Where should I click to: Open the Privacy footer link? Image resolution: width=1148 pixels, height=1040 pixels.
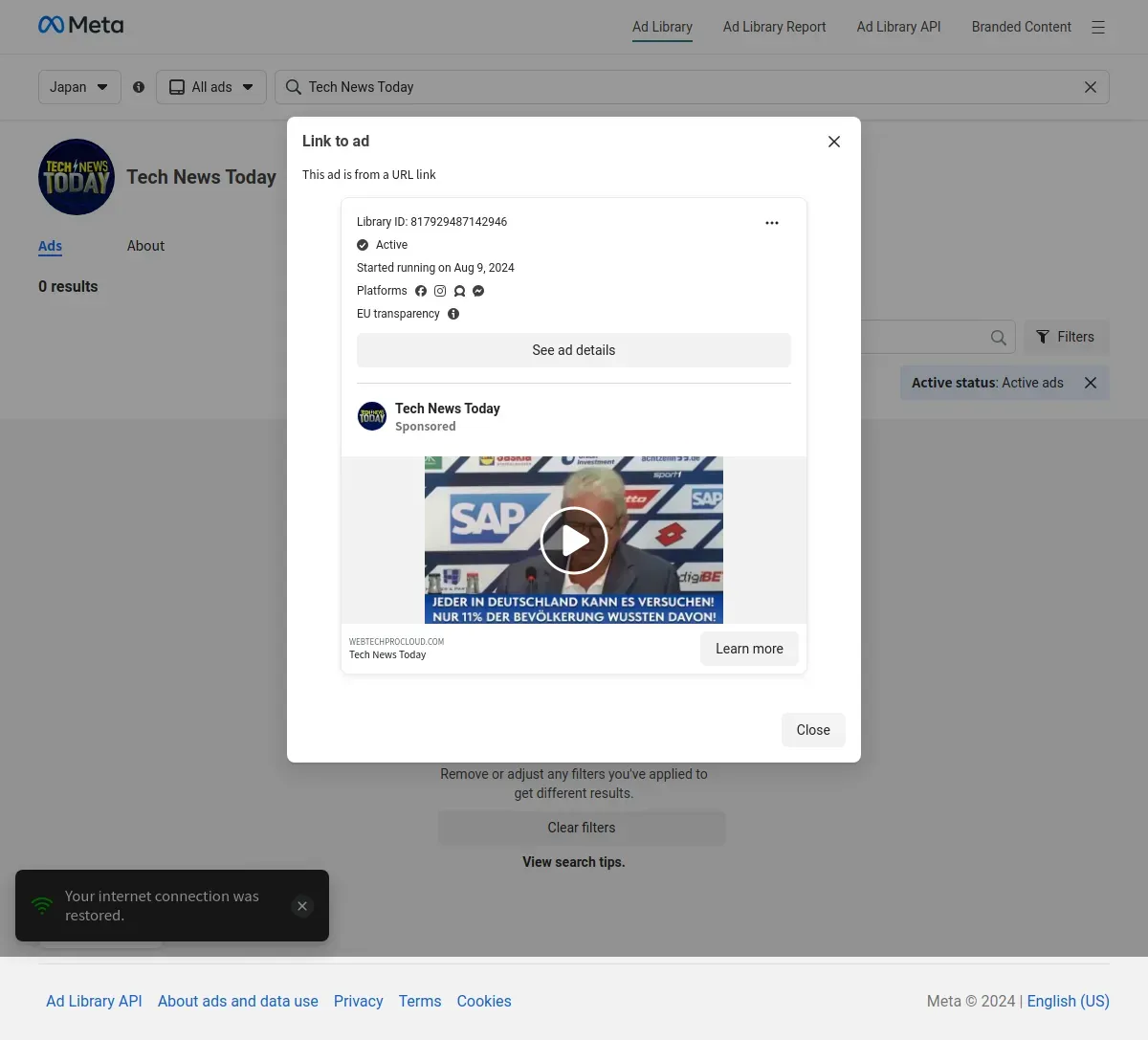(359, 1001)
